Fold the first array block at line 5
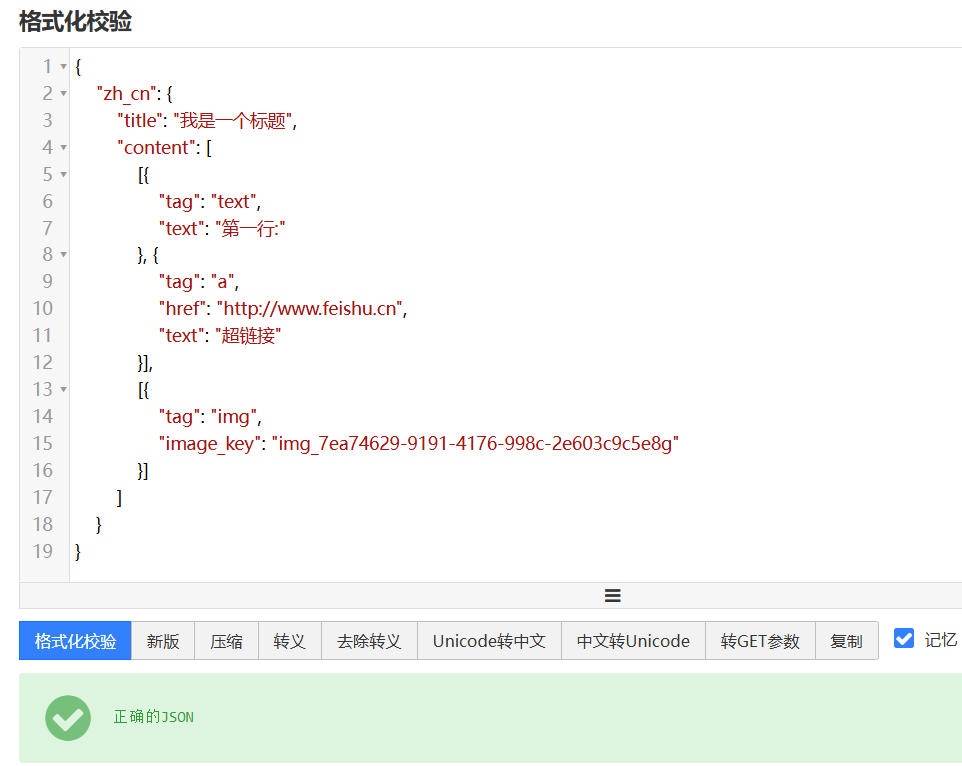This screenshot has width=962, height=766. [64, 175]
